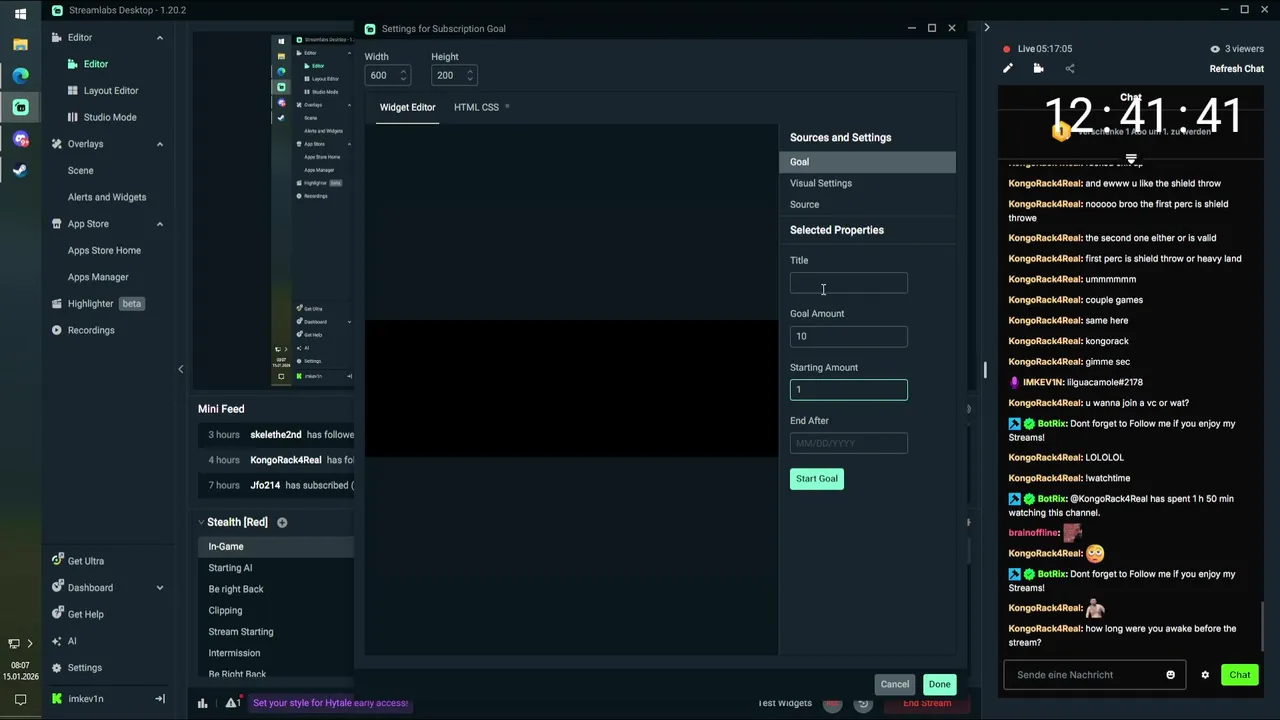Open Windows notification center icon
1280x720 pixels.
(20, 700)
